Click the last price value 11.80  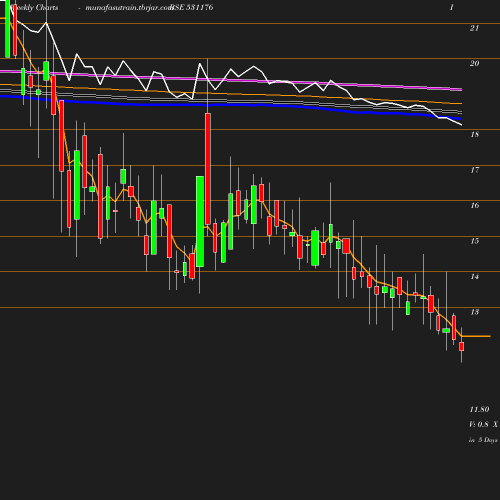[x=479, y=409]
